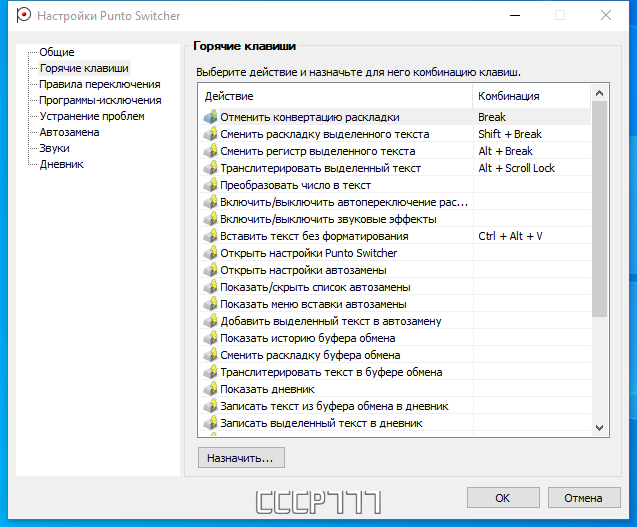Select row Записать текст из буфера обмена в дневник
Image resolution: width=637 pixels, height=527 pixels.
coord(395,406)
